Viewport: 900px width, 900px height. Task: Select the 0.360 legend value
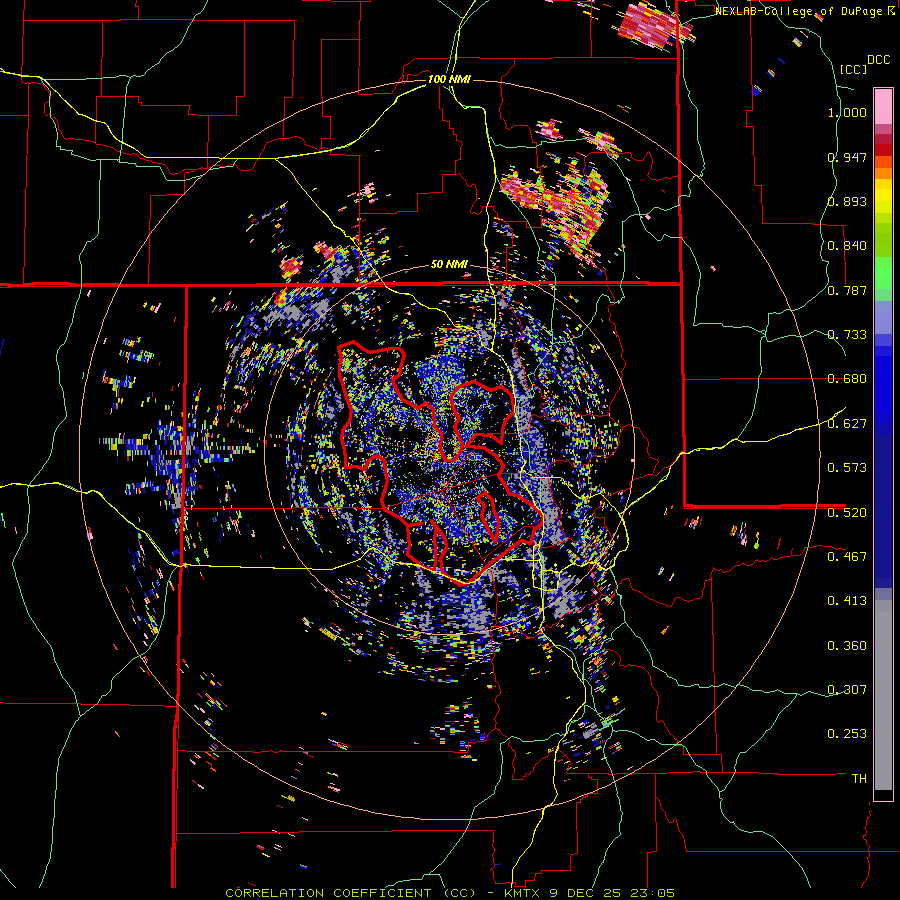pyautogui.click(x=847, y=646)
